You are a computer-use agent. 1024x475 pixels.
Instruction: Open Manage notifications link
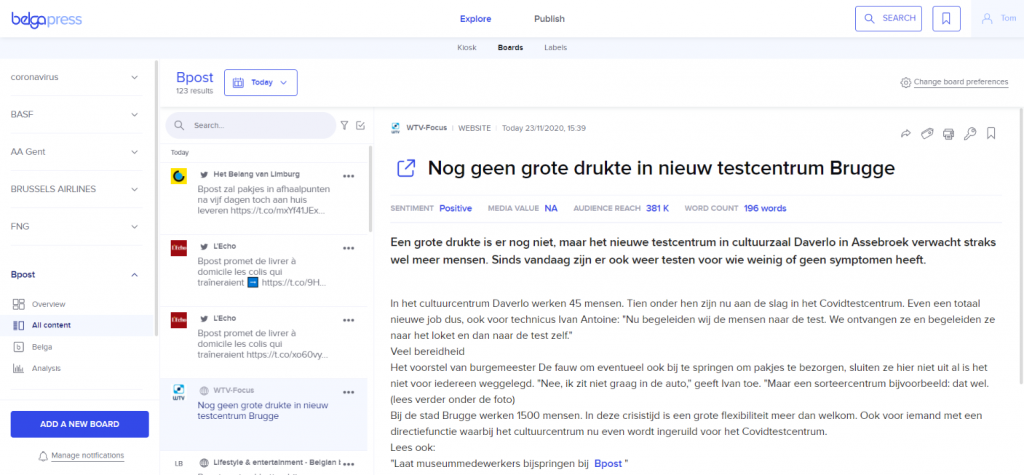88,455
